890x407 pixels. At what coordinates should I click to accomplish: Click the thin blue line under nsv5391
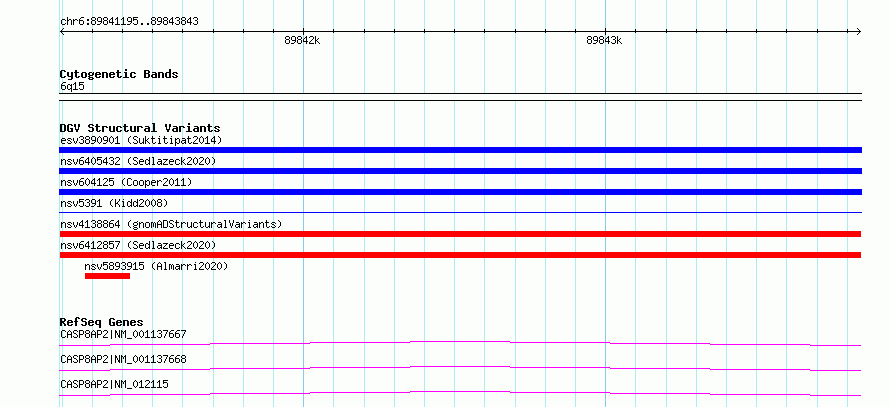tap(460, 212)
